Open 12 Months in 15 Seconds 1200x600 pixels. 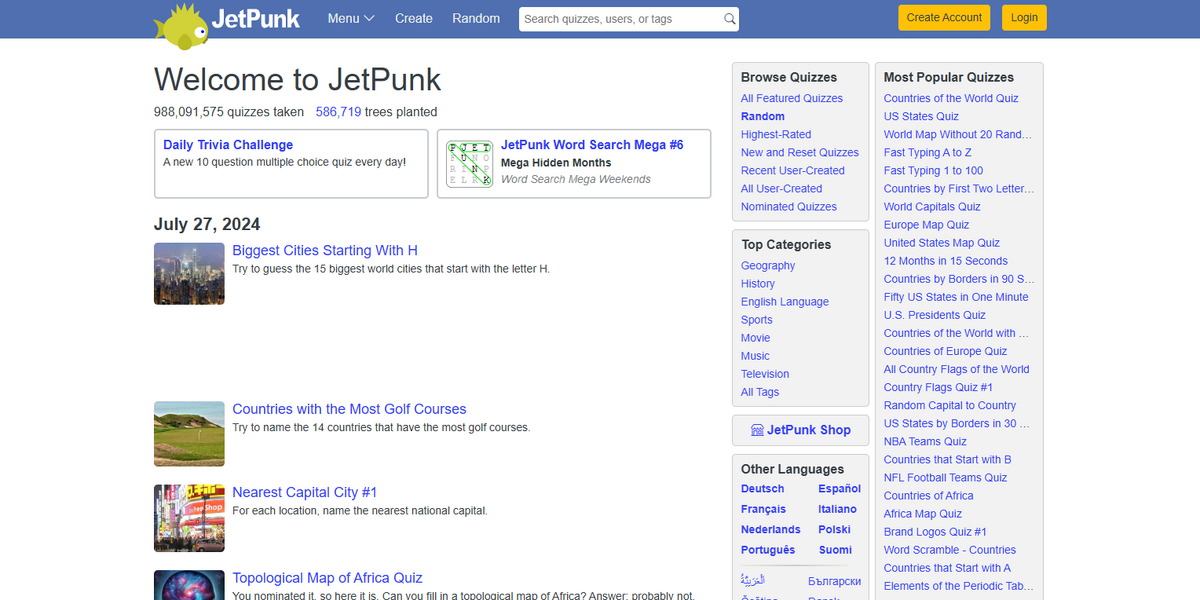click(946, 260)
